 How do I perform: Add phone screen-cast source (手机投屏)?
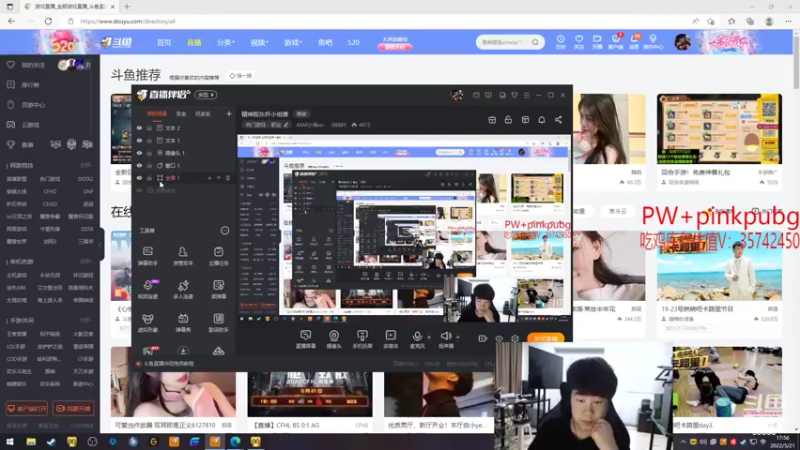pyautogui.click(x=362, y=339)
